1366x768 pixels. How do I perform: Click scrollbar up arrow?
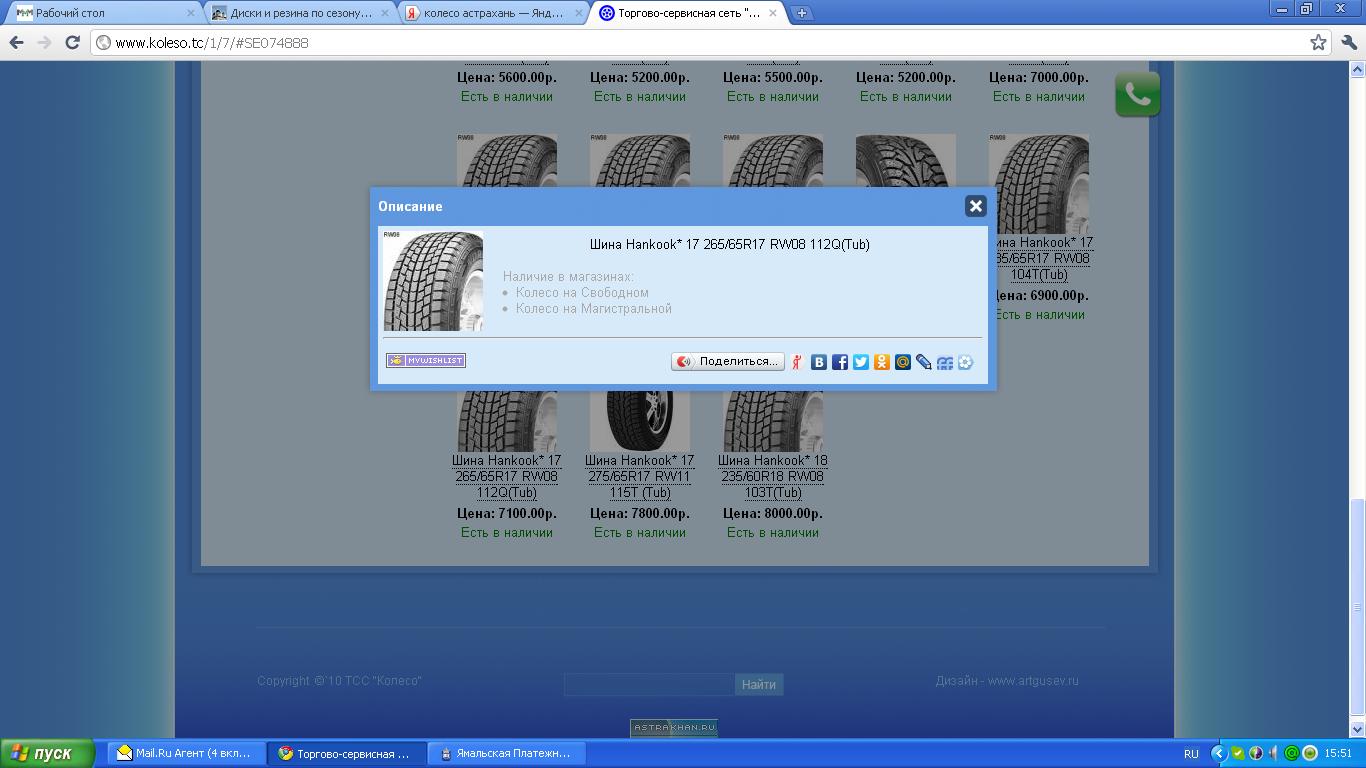click(1358, 69)
